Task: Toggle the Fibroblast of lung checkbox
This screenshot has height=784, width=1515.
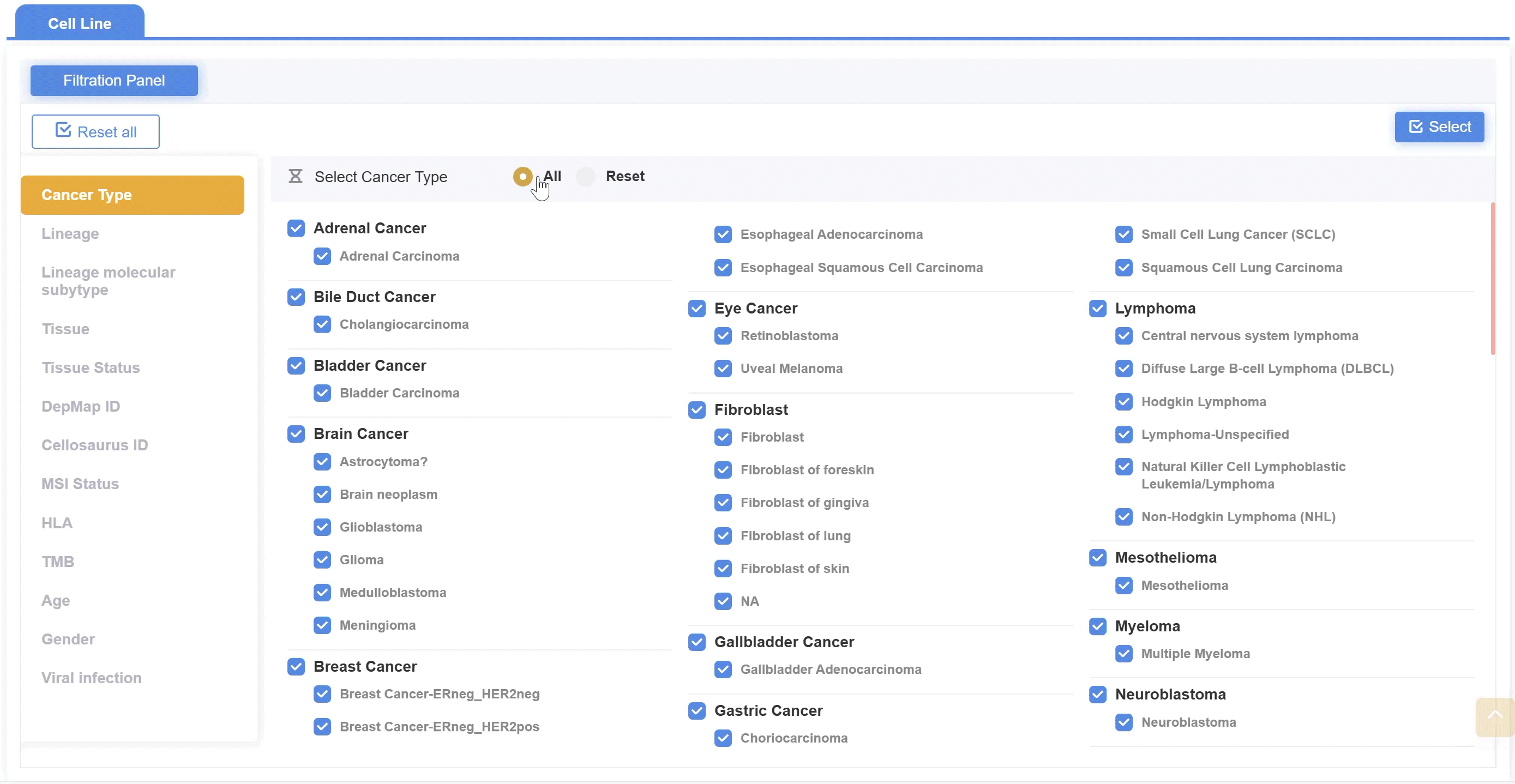Action: point(723,536)
